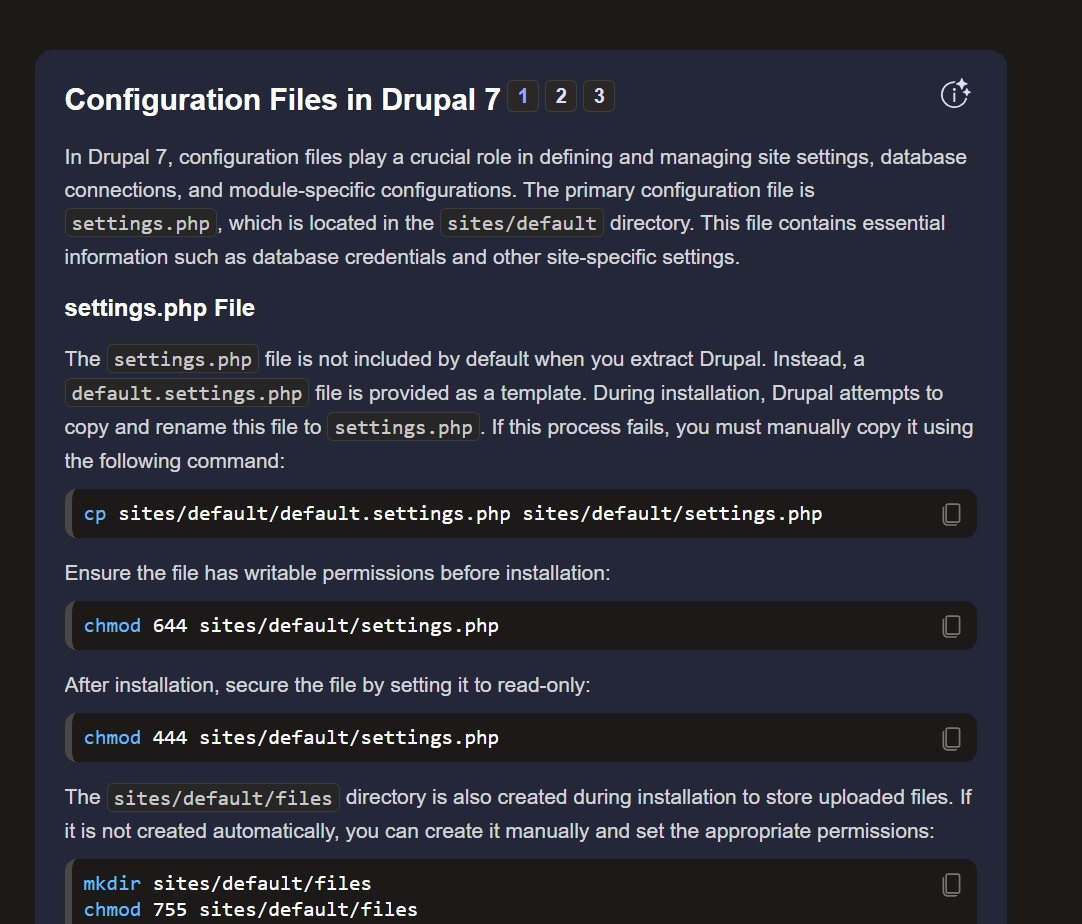Open the AI info icon at top right

(x=956, y=94)
